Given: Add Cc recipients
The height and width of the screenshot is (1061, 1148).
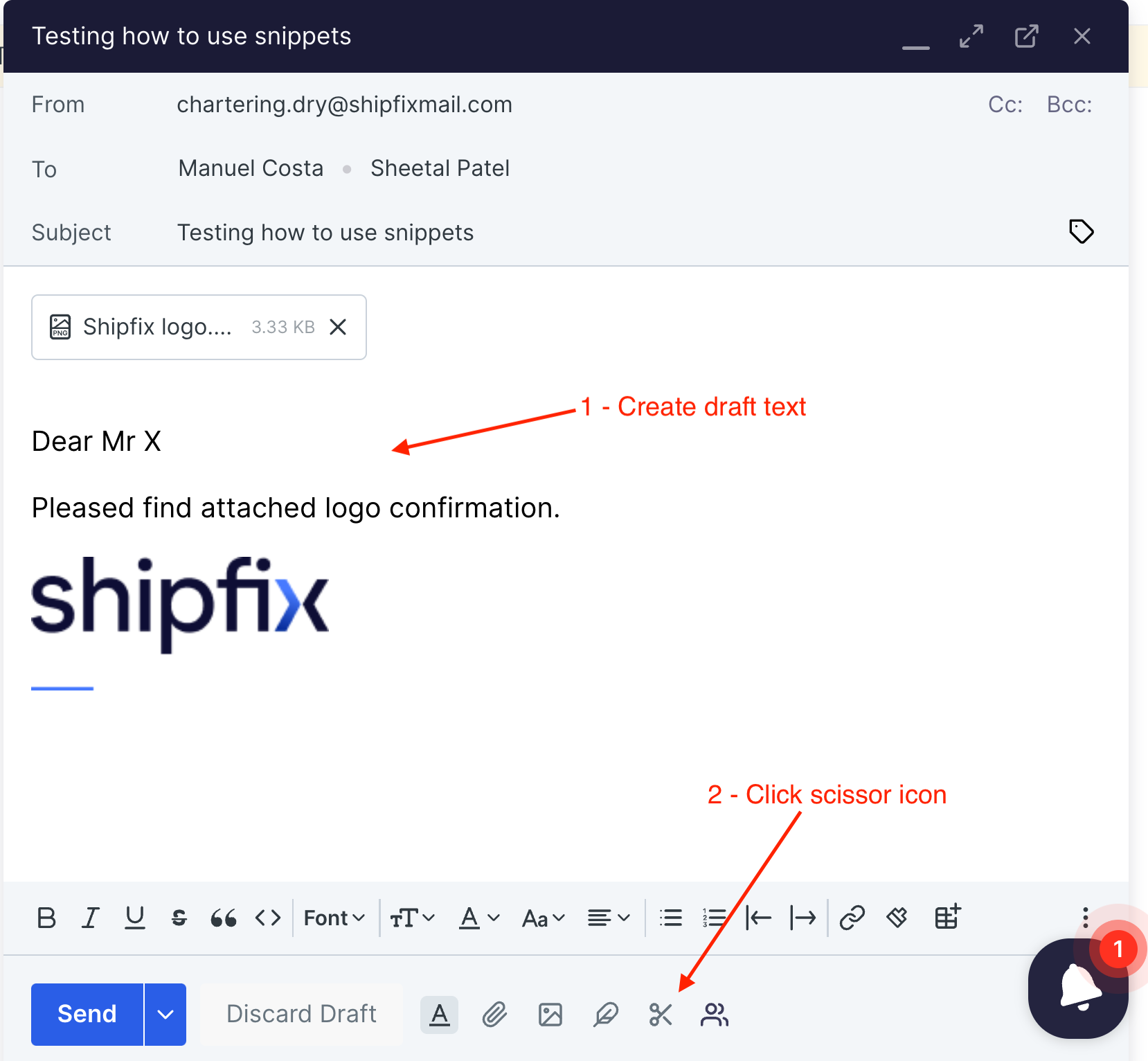Looking at the screenshot, I should pyautogui.click(x=1005, y=105).
